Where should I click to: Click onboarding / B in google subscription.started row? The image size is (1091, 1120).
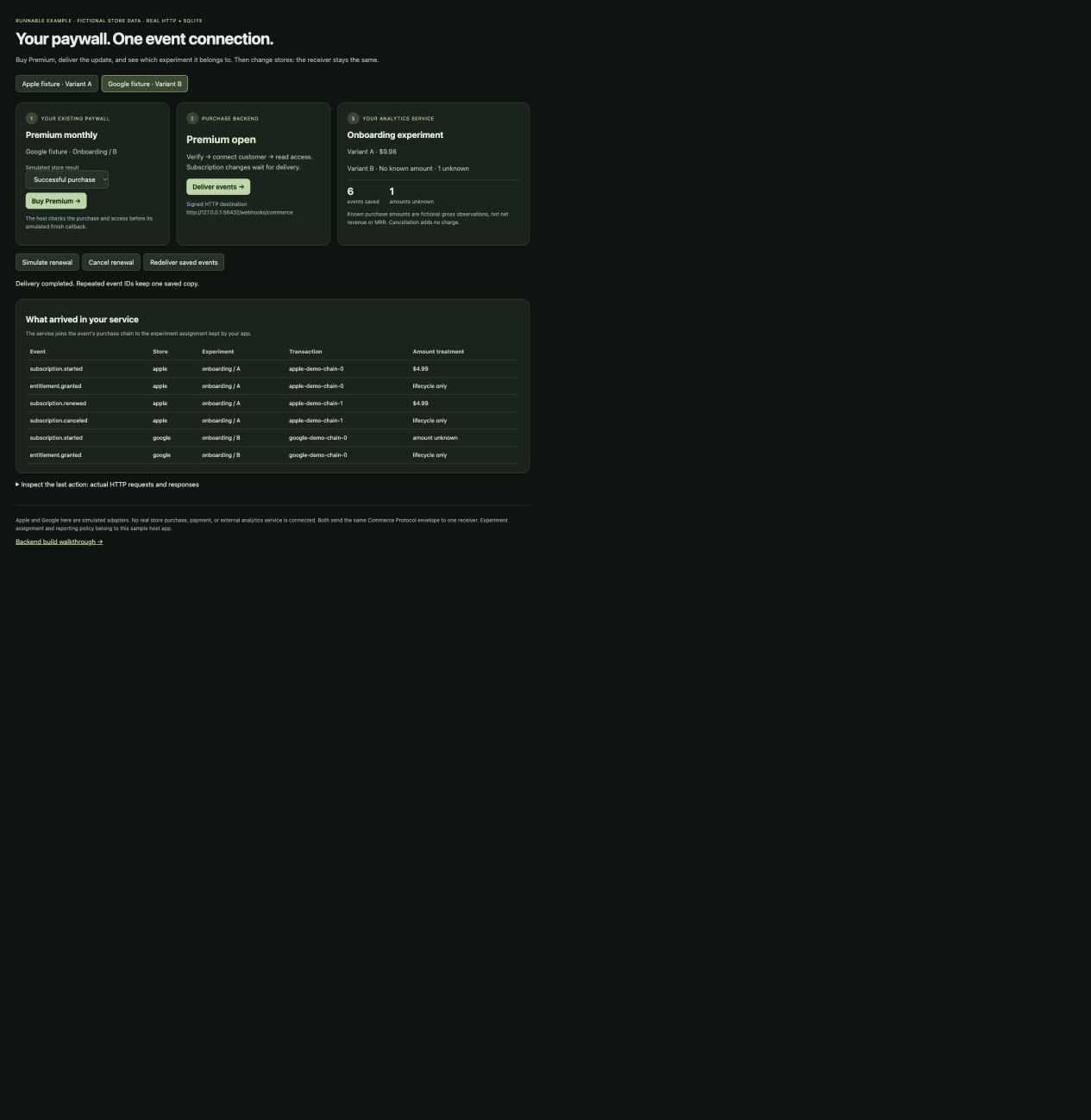221,438
